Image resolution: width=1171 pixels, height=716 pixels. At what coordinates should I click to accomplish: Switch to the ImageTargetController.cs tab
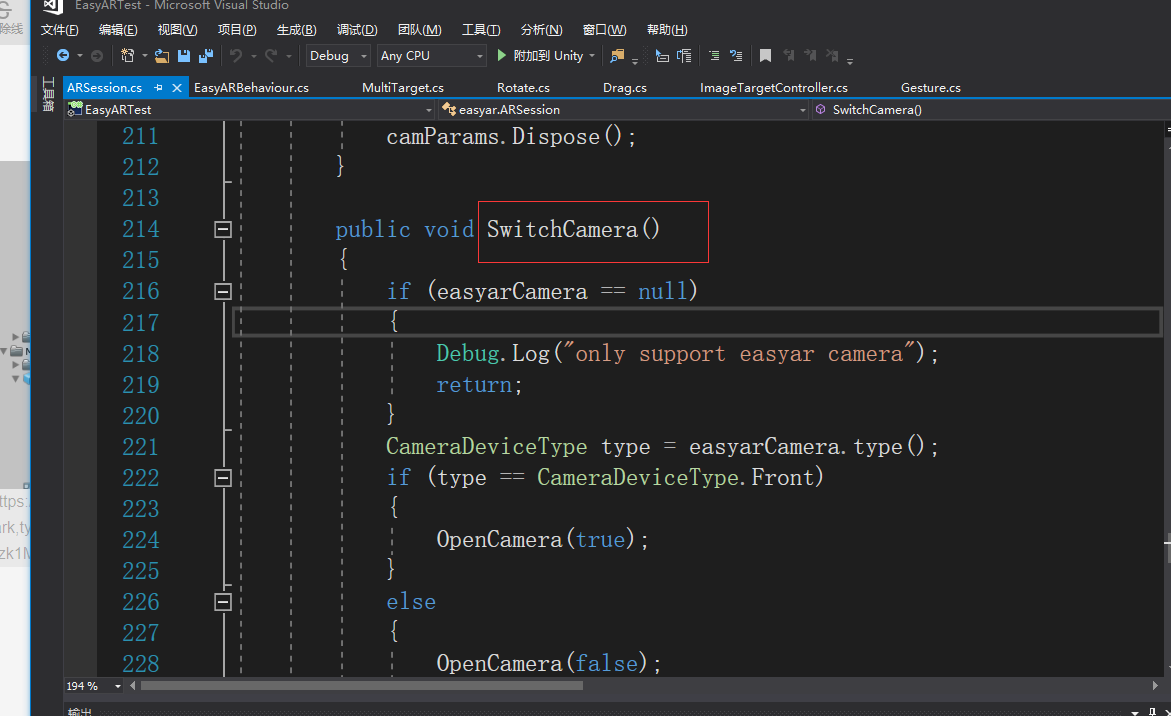tap(774, 87)
